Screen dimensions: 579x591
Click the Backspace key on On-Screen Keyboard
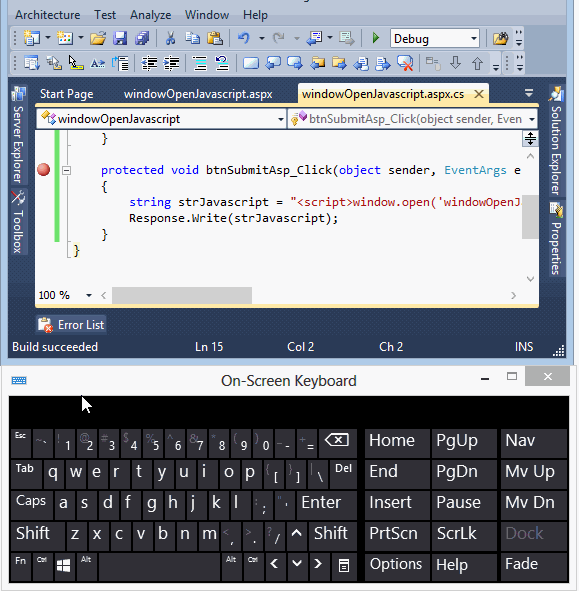tap(337, 443)
